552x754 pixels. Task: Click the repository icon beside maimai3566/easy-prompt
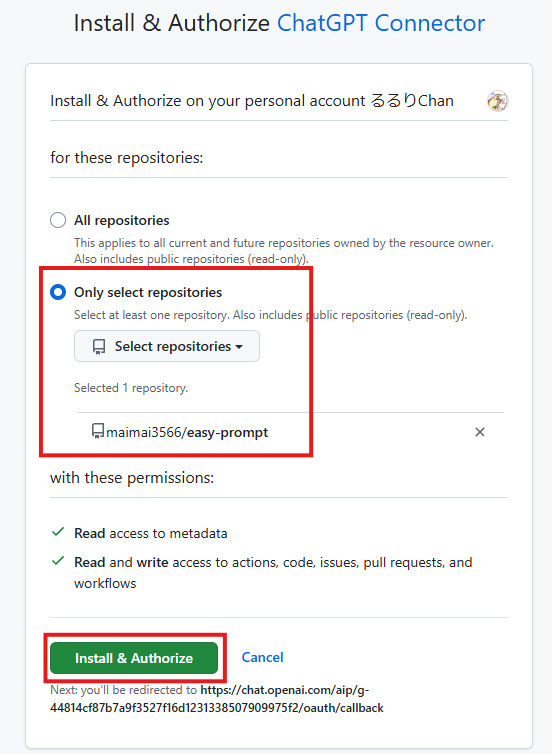pyautogui.click(x=98, y=431)
